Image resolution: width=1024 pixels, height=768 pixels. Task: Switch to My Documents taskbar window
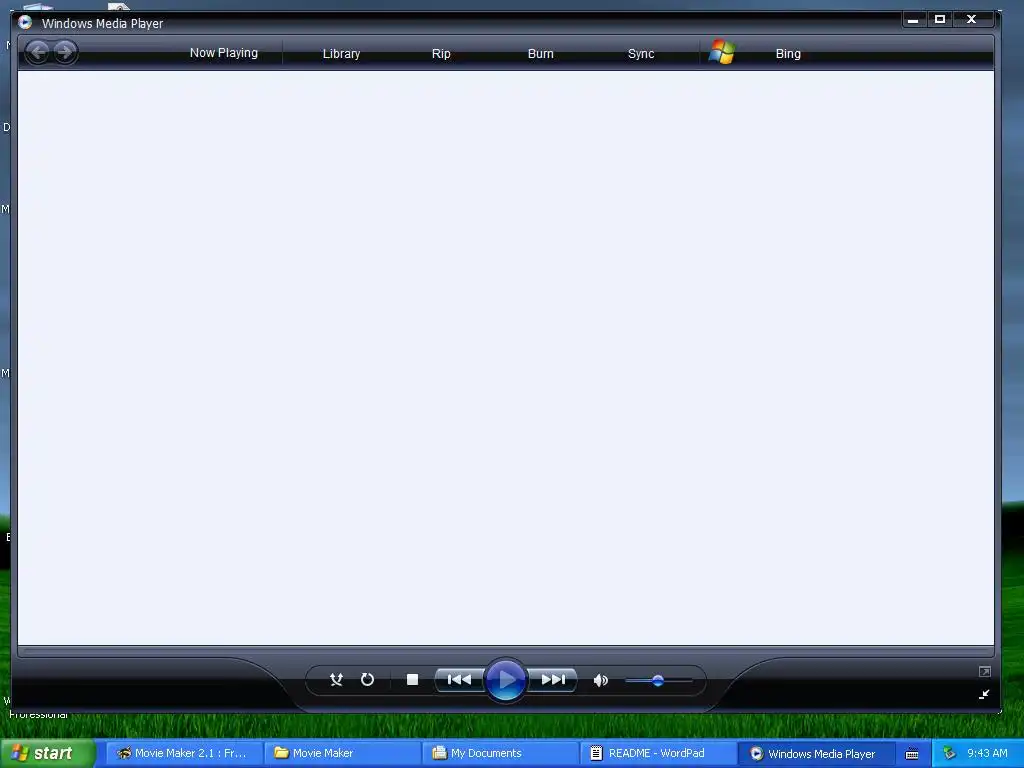500,753
